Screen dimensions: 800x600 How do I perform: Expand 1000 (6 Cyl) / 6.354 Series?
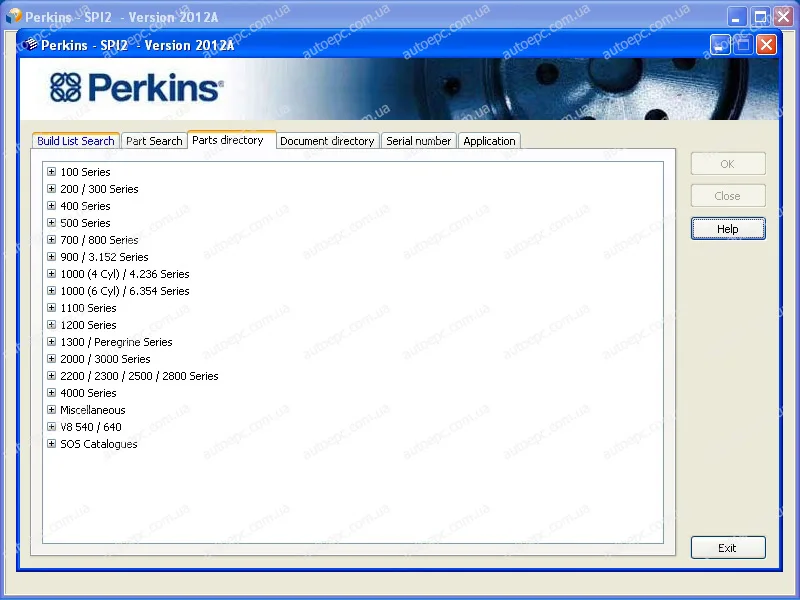point(52,290)
